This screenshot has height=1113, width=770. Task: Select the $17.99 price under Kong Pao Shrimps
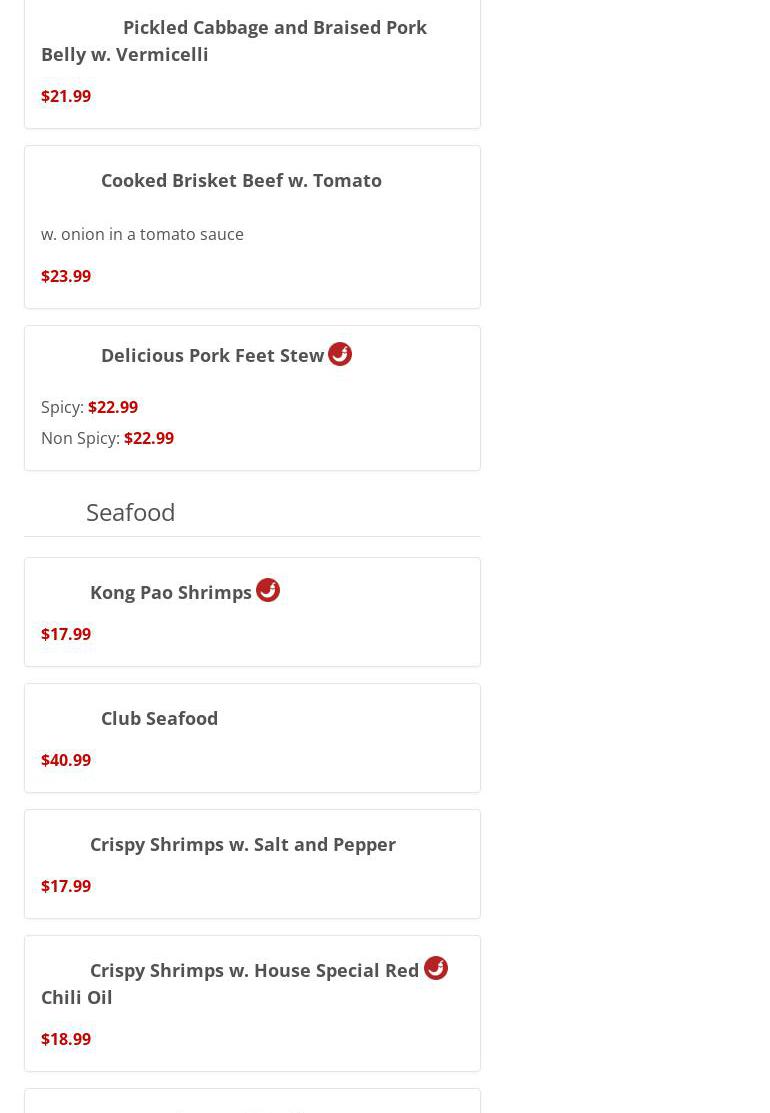pyautogui.click(x=66, y=634)
